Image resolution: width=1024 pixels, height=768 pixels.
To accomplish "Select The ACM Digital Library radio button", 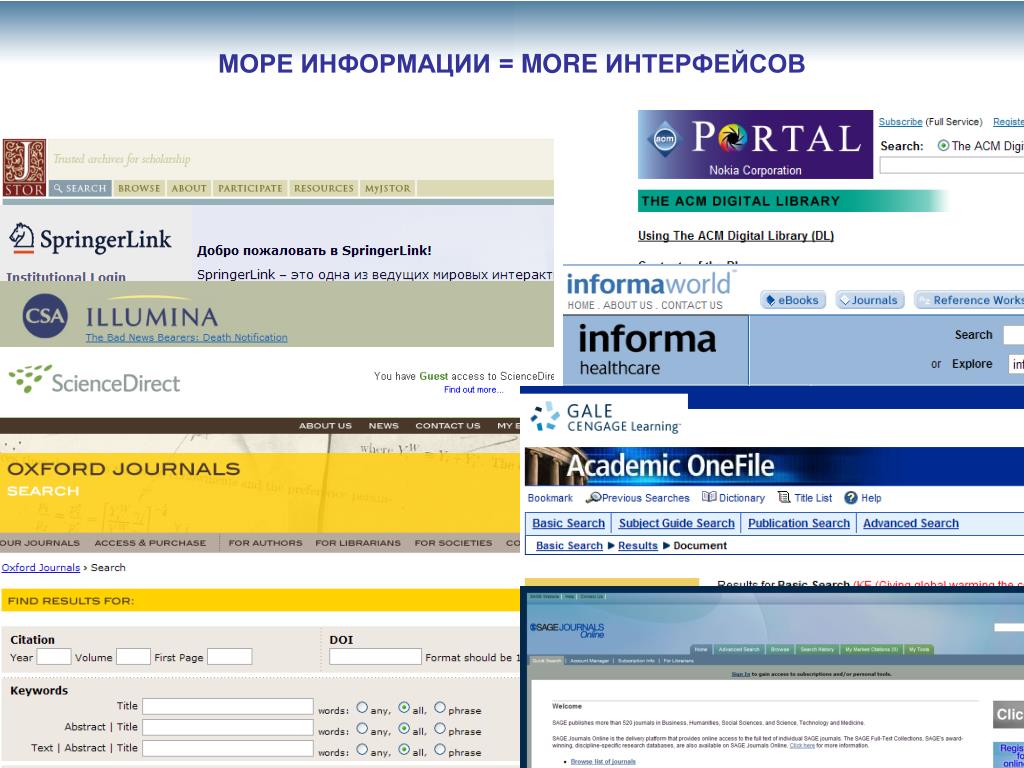I will click(943, 146).
